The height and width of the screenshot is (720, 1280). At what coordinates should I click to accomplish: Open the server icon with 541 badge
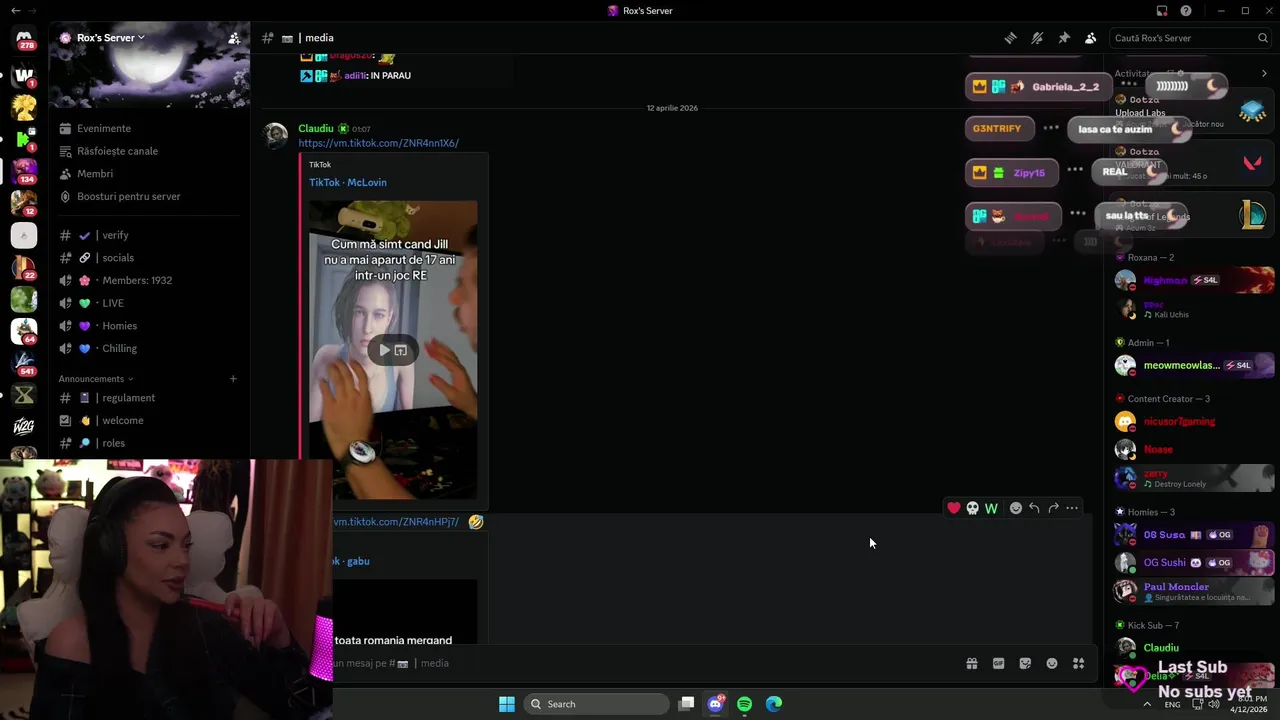click(24, 363)
